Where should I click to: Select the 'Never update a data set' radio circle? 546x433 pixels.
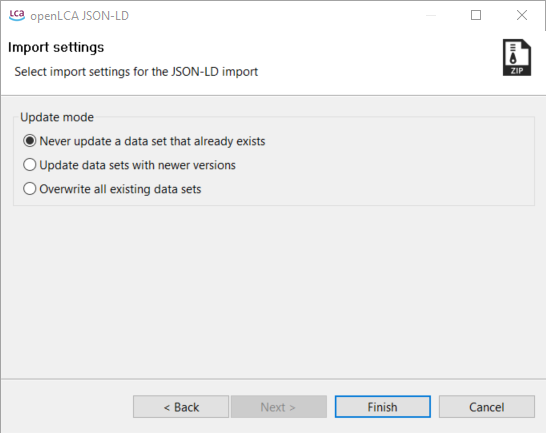click(30, 141)
